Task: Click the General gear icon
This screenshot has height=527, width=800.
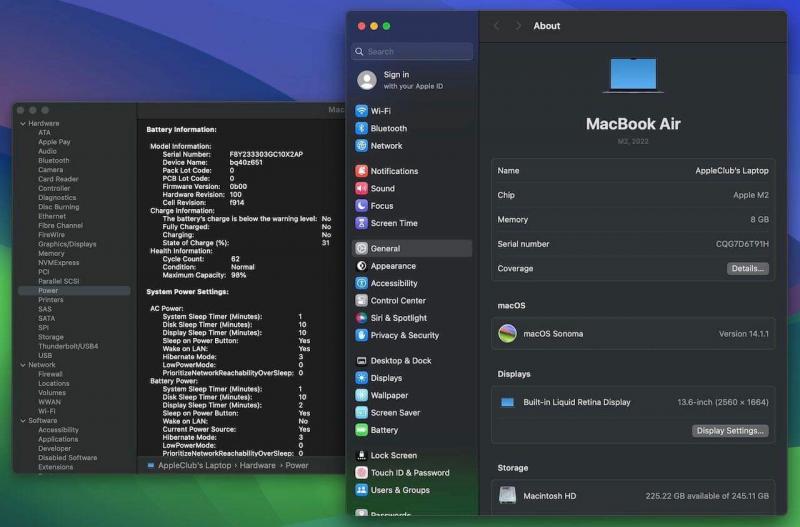Action: coord(361,248)
